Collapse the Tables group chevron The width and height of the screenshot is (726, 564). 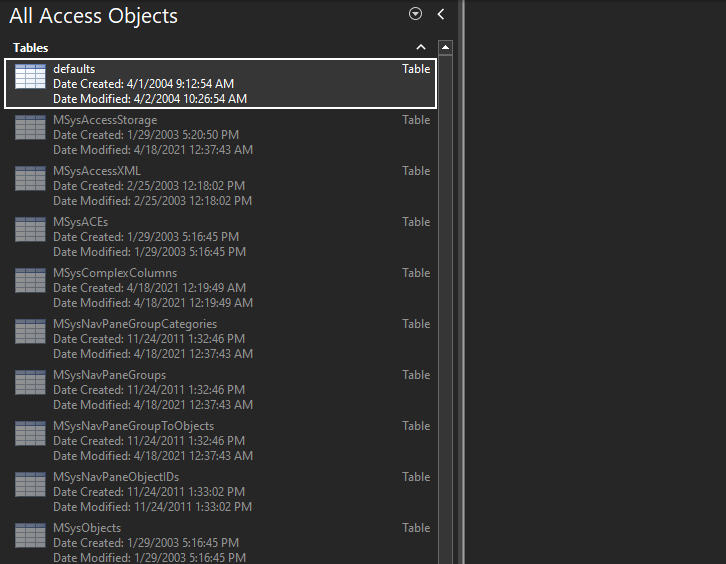(x=421, y=47)
